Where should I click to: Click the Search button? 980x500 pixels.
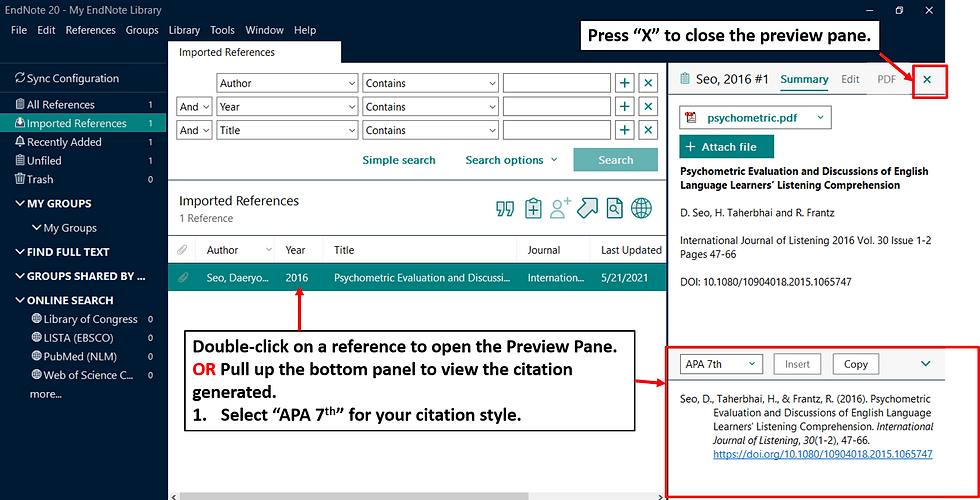(x=616, y=160)
